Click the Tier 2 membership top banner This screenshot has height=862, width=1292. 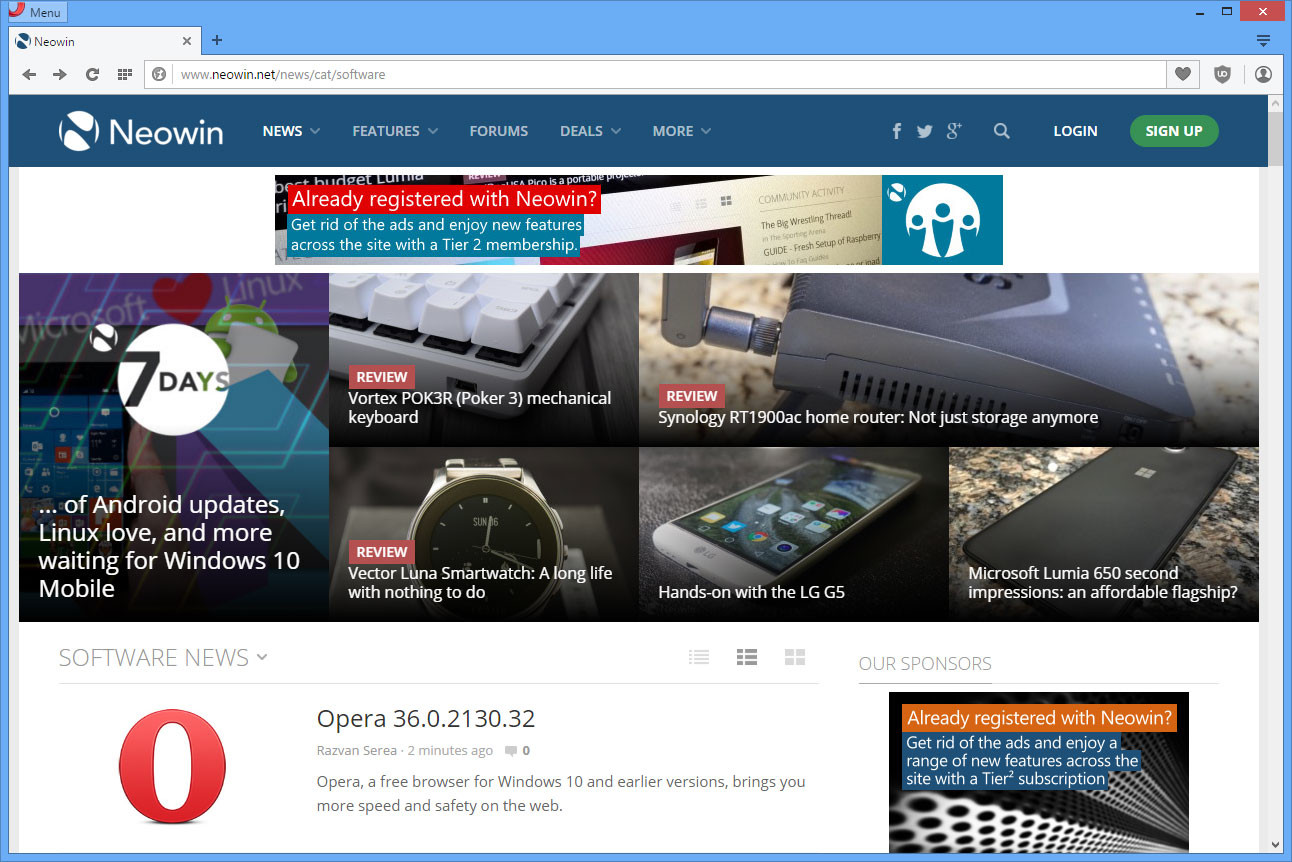click(638, 220)
